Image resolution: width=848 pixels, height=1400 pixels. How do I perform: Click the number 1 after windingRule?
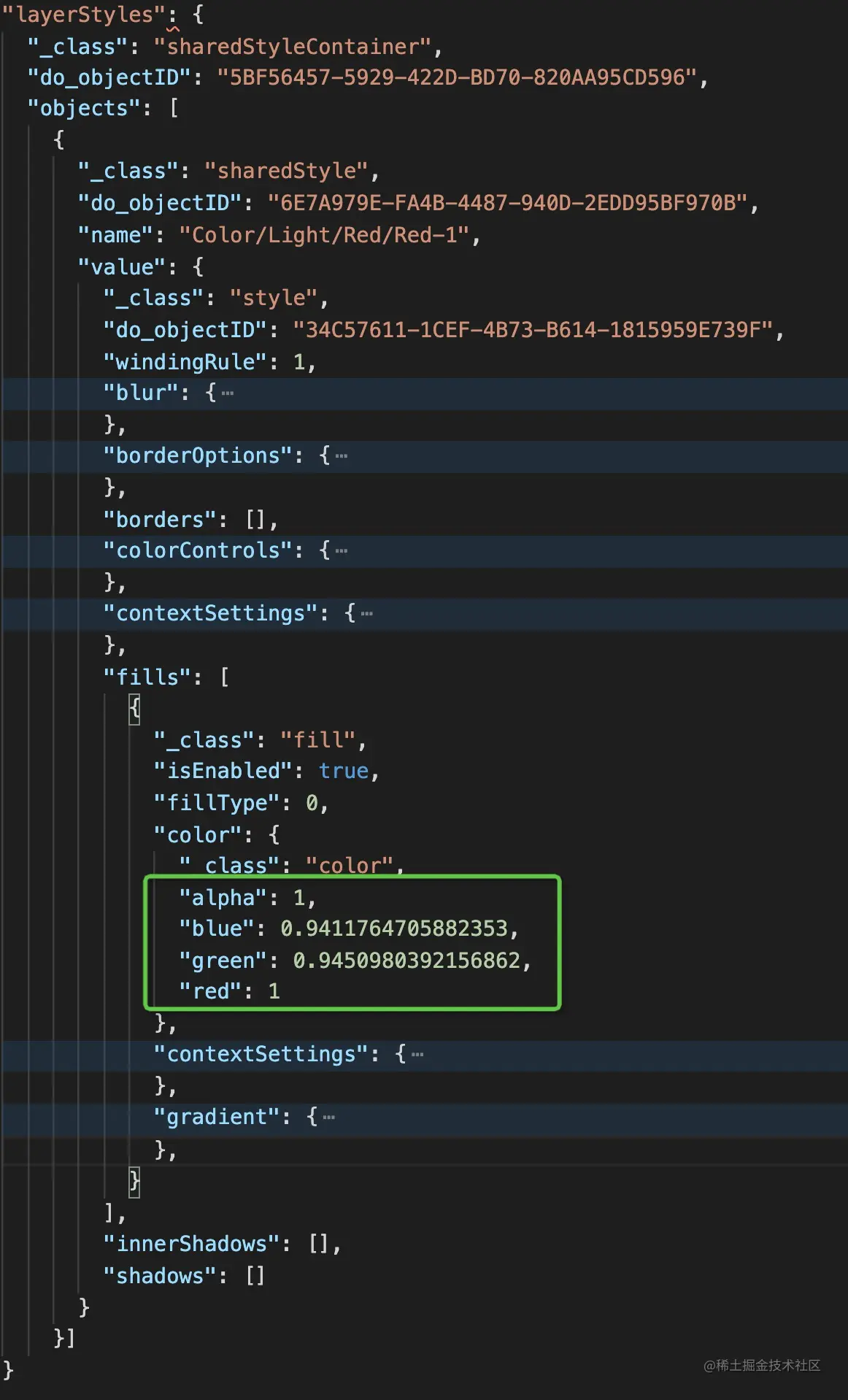click(x=299, y=362)
